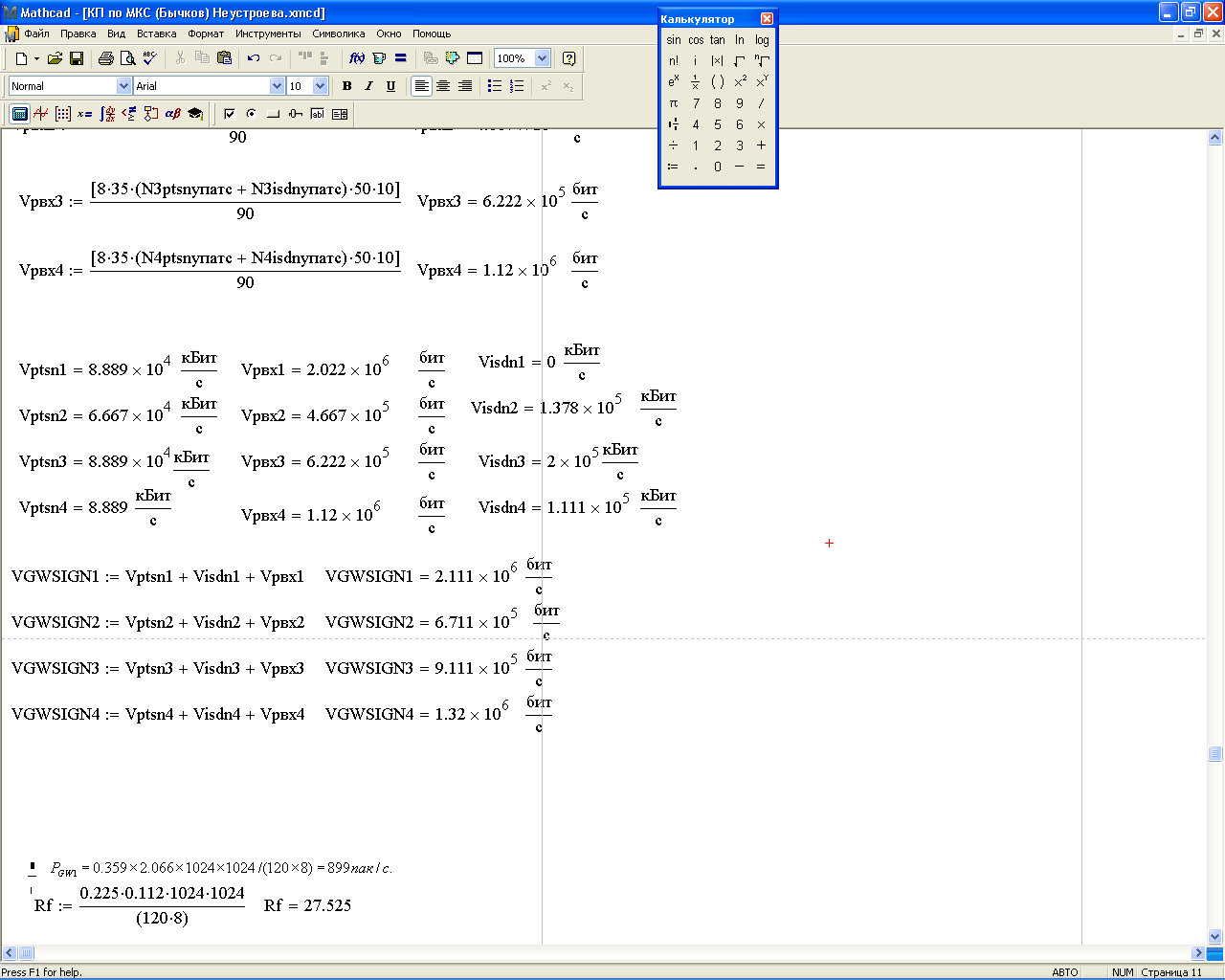Click the x squared button in Calculator
Screen dimensions: 1225x980
[740, 82]
